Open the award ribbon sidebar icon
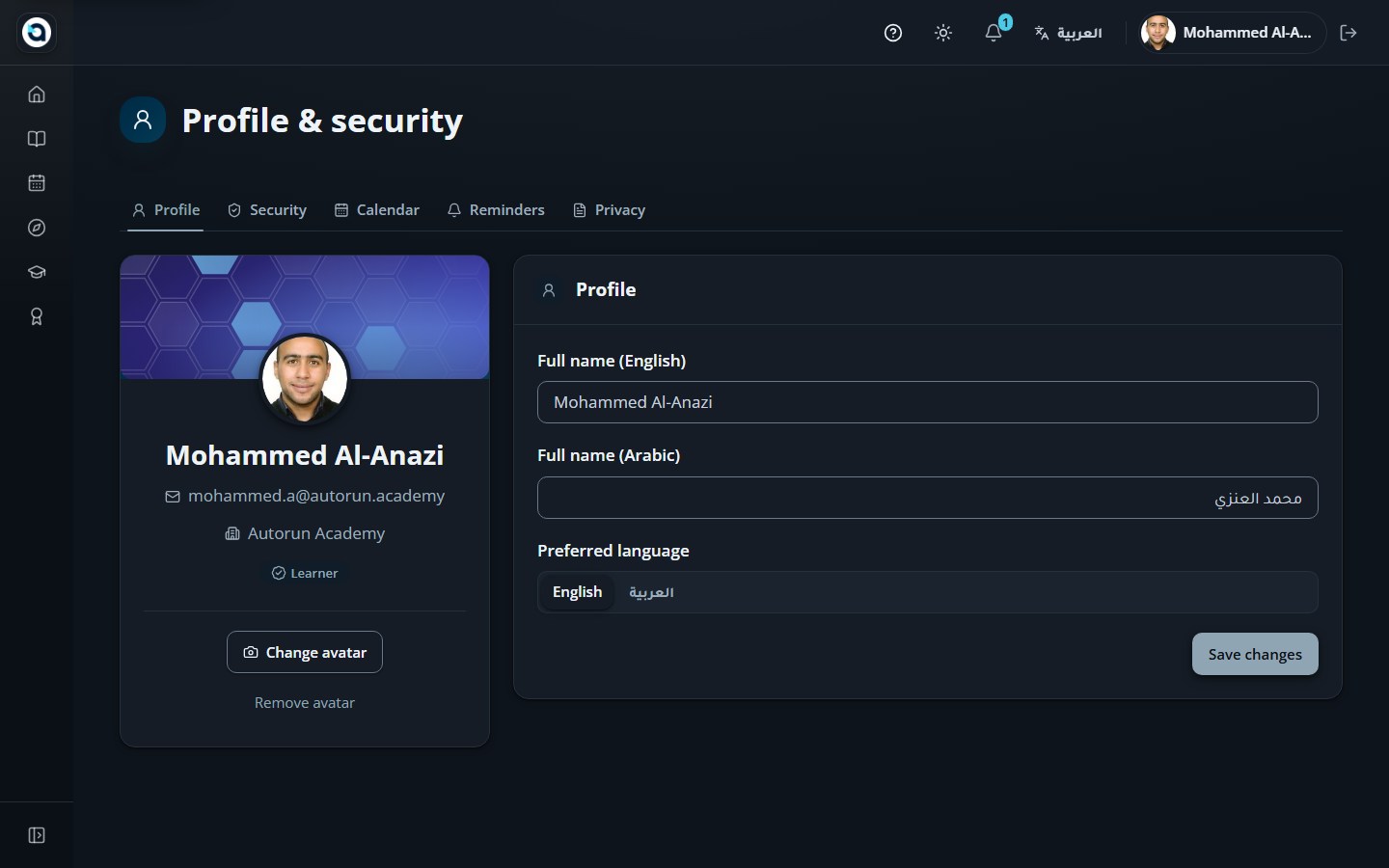The image size is (1389, 868). tap(37, 316)
